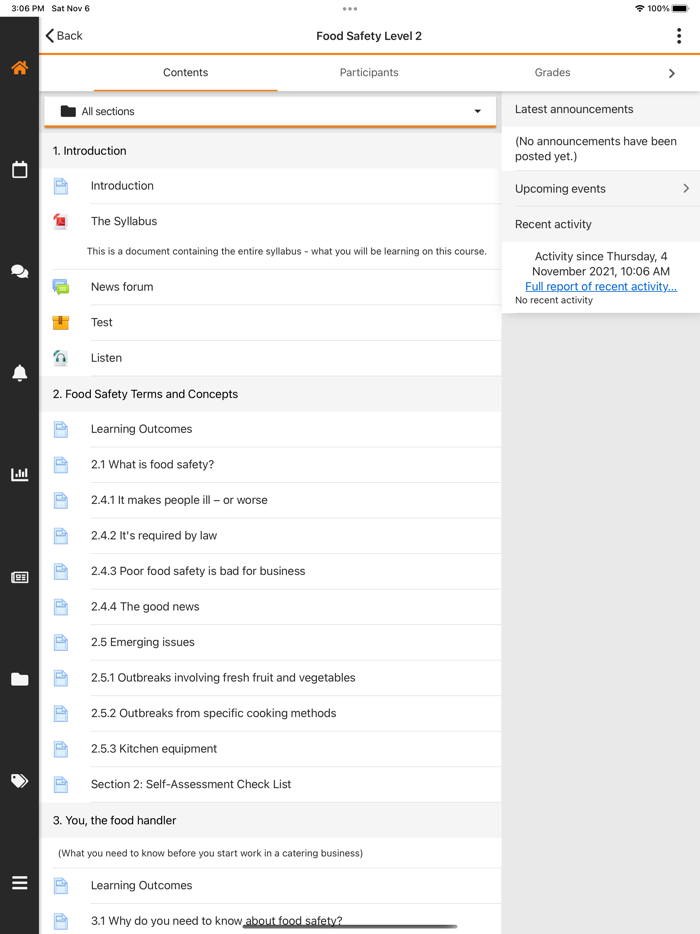Expand Upcoming events chevron
This screenshot has width=700, height=934.
pos(685,188)
